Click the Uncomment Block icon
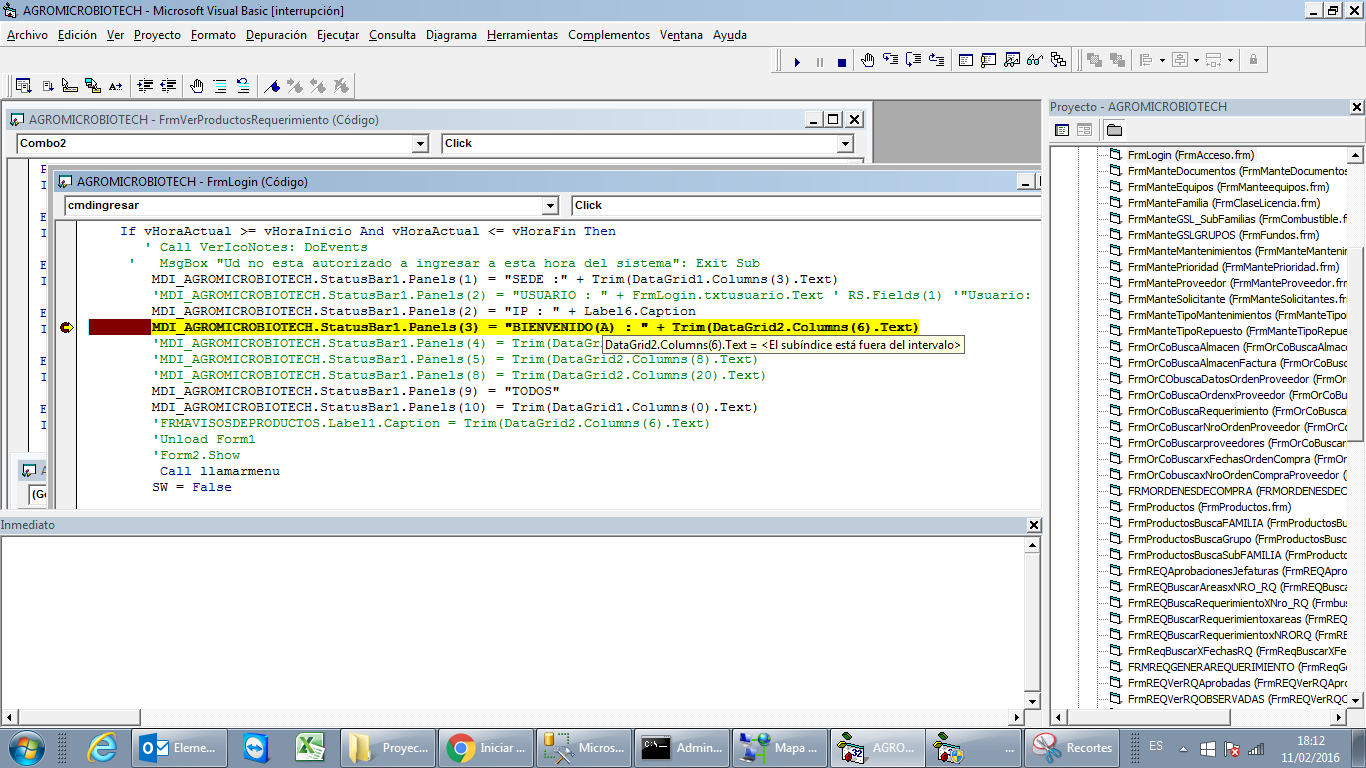The width and height of the screenshot is (1366, 768). 243,86
